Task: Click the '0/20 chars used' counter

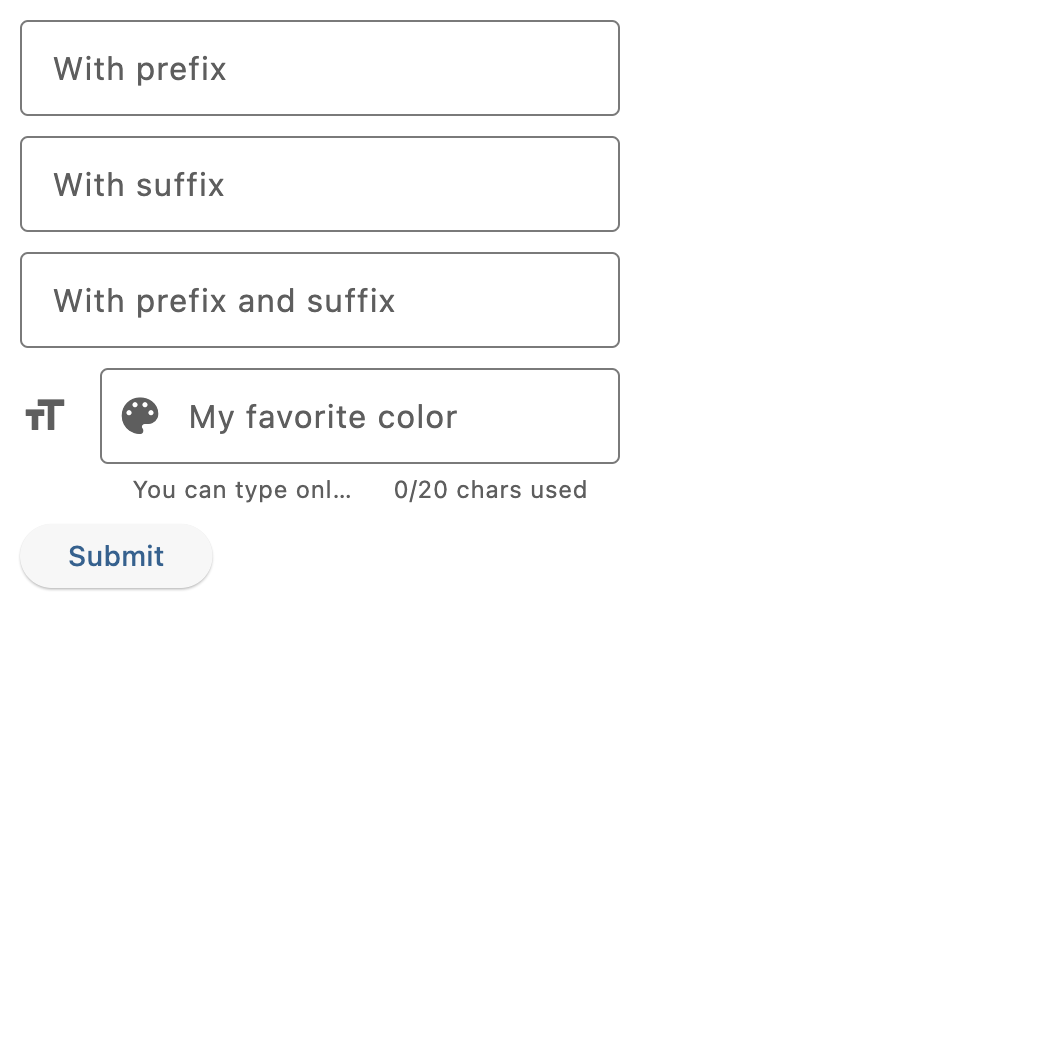Action: pyautogui.click(x=490, y=490)
